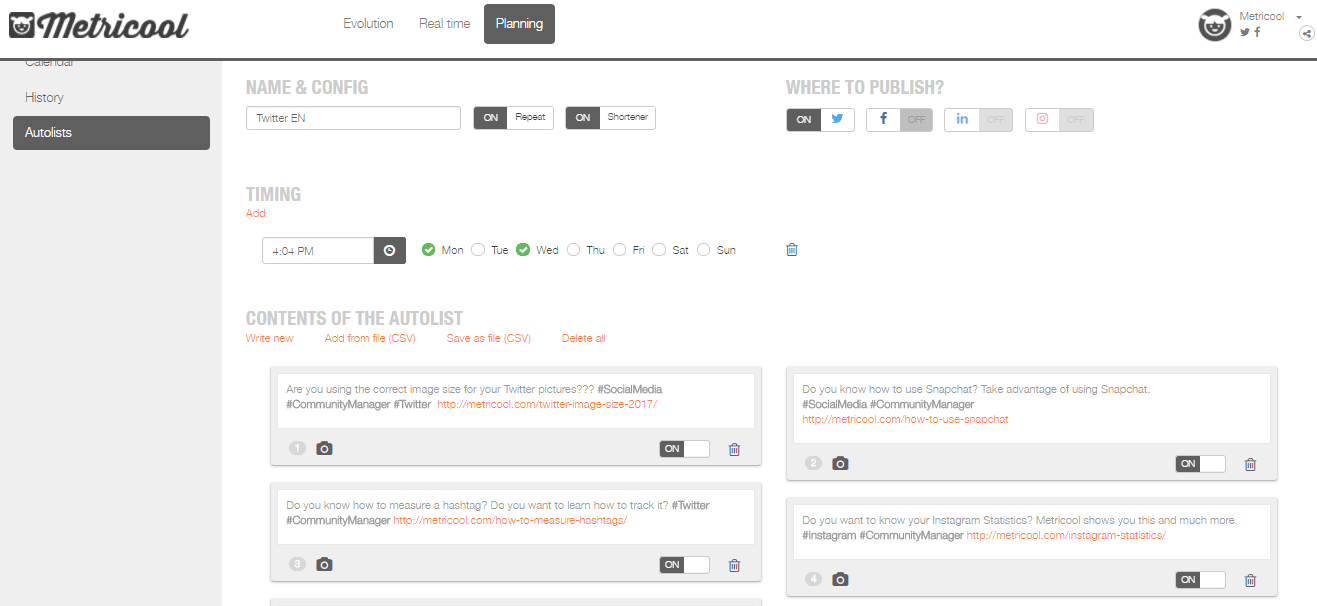Delete the Instagram Statistics tweet
The image size is (1317, 606).
coord(1250,580)
